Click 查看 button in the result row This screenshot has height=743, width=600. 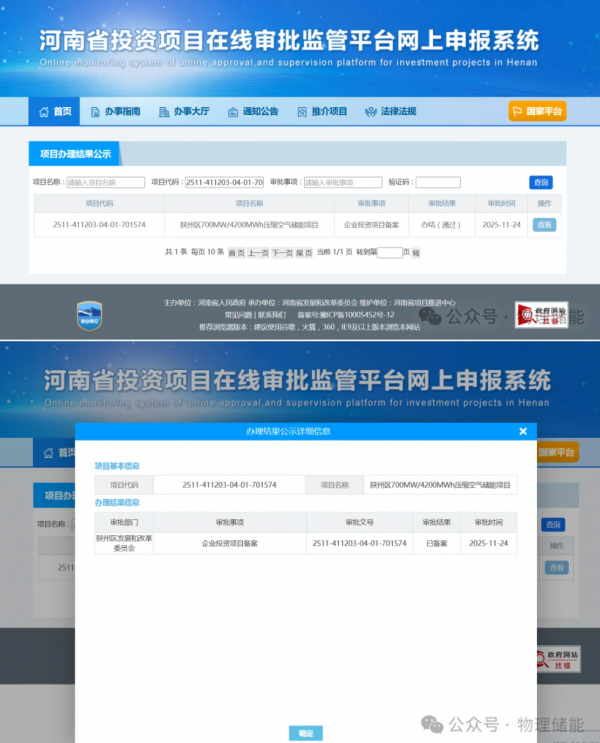tap(545, 225)
